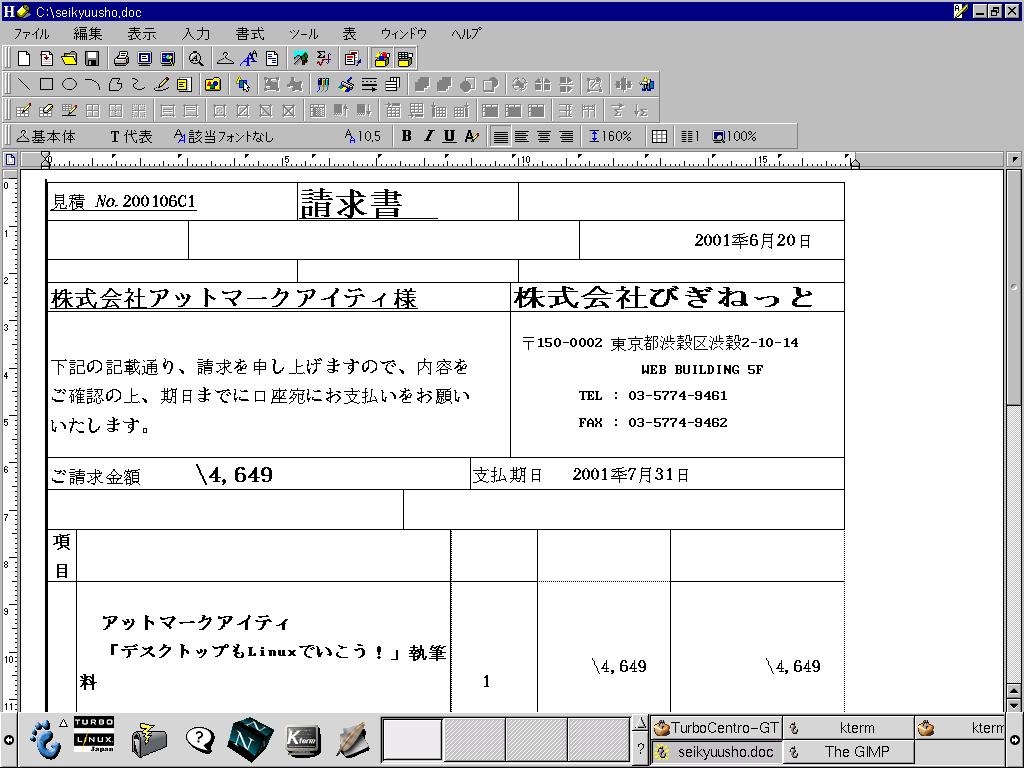
Task: Choose the object selection arrow tool
Action: click(x=243, y=84)
